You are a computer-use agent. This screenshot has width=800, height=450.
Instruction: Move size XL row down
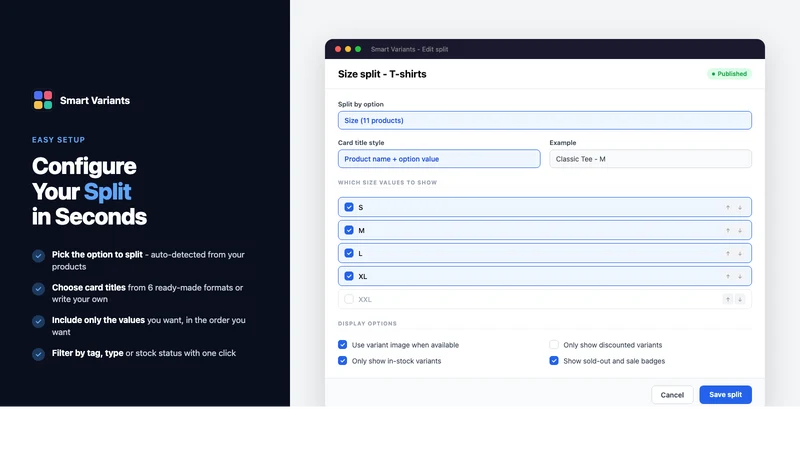click(x=740, y=276)
